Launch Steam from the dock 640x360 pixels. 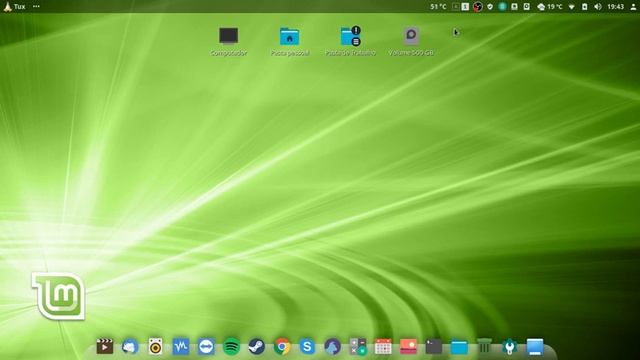tap(257, 347)
